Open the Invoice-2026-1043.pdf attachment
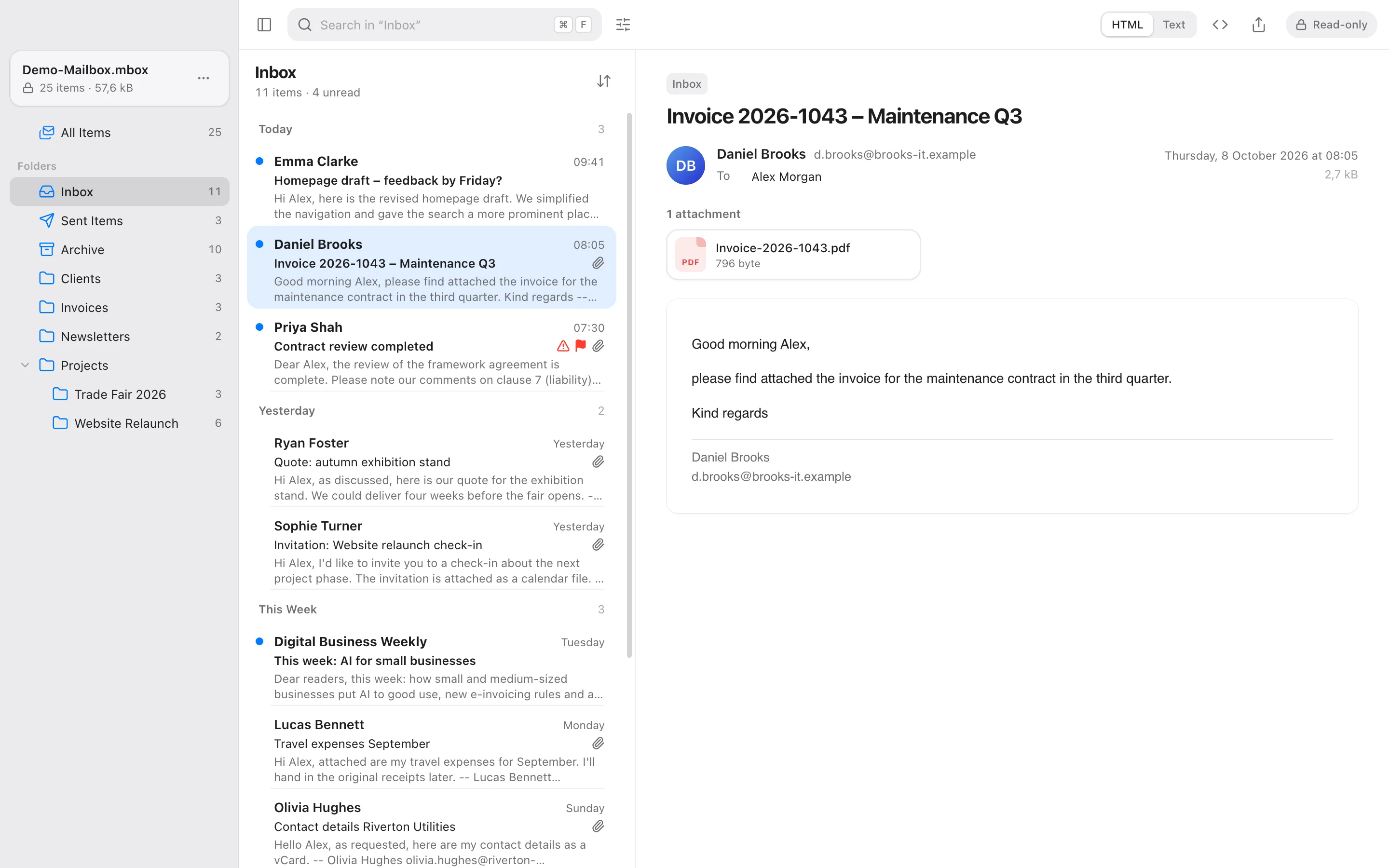The height and width of the screenshot is (868, 1389). 793,255
